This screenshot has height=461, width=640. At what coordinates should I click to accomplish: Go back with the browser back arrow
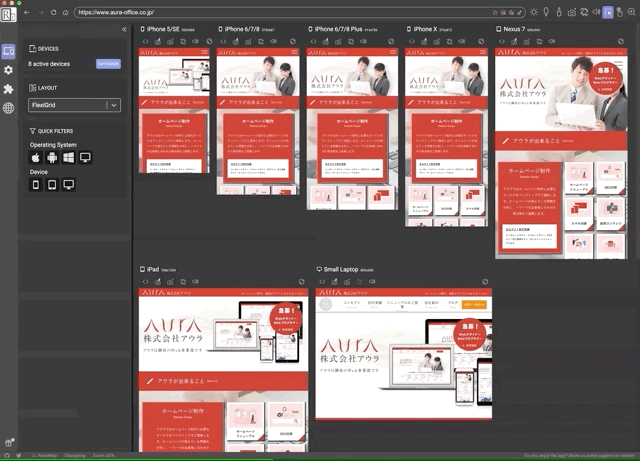coord(26,13)
